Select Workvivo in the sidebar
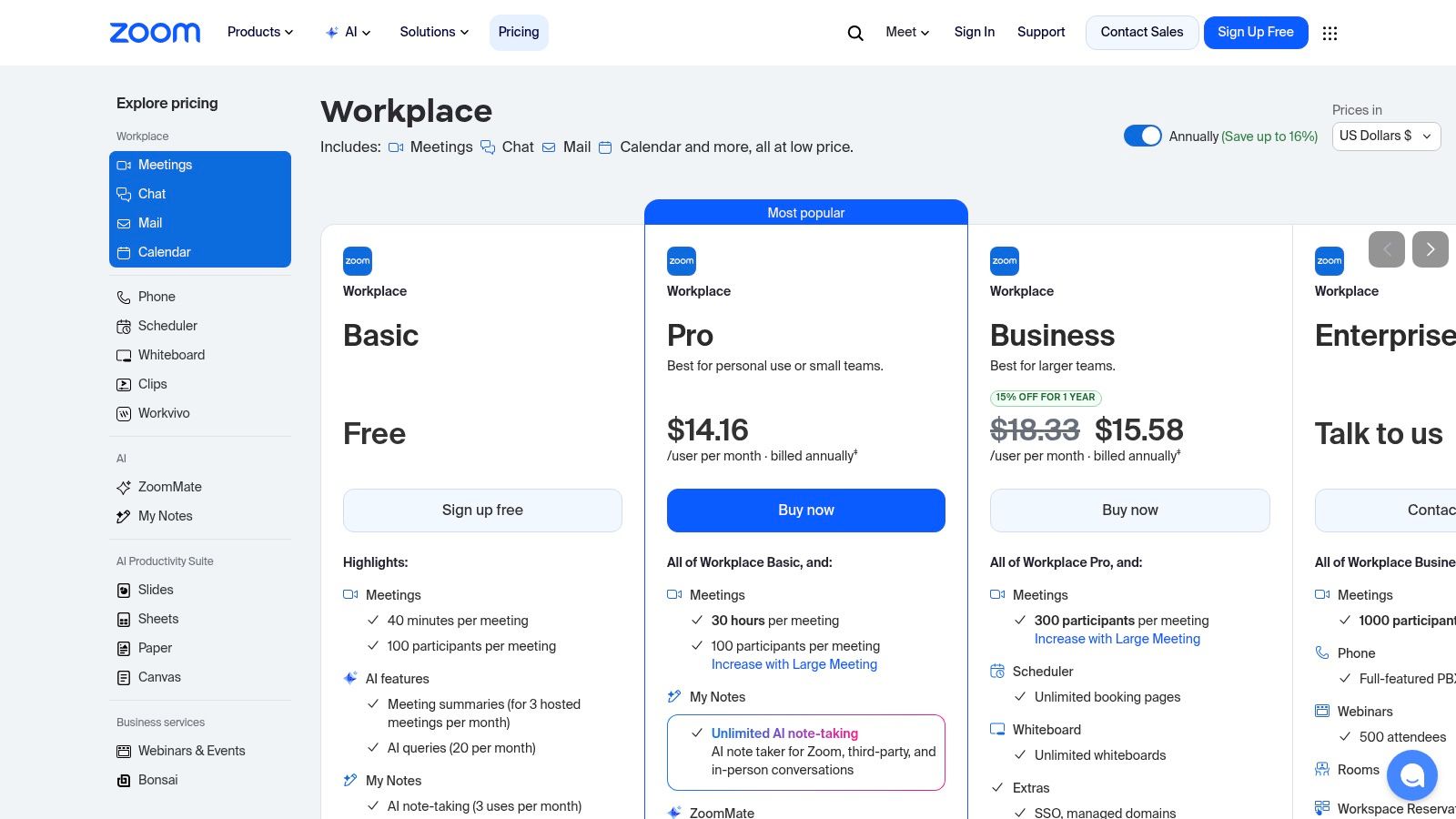 (x=164, y=413)
